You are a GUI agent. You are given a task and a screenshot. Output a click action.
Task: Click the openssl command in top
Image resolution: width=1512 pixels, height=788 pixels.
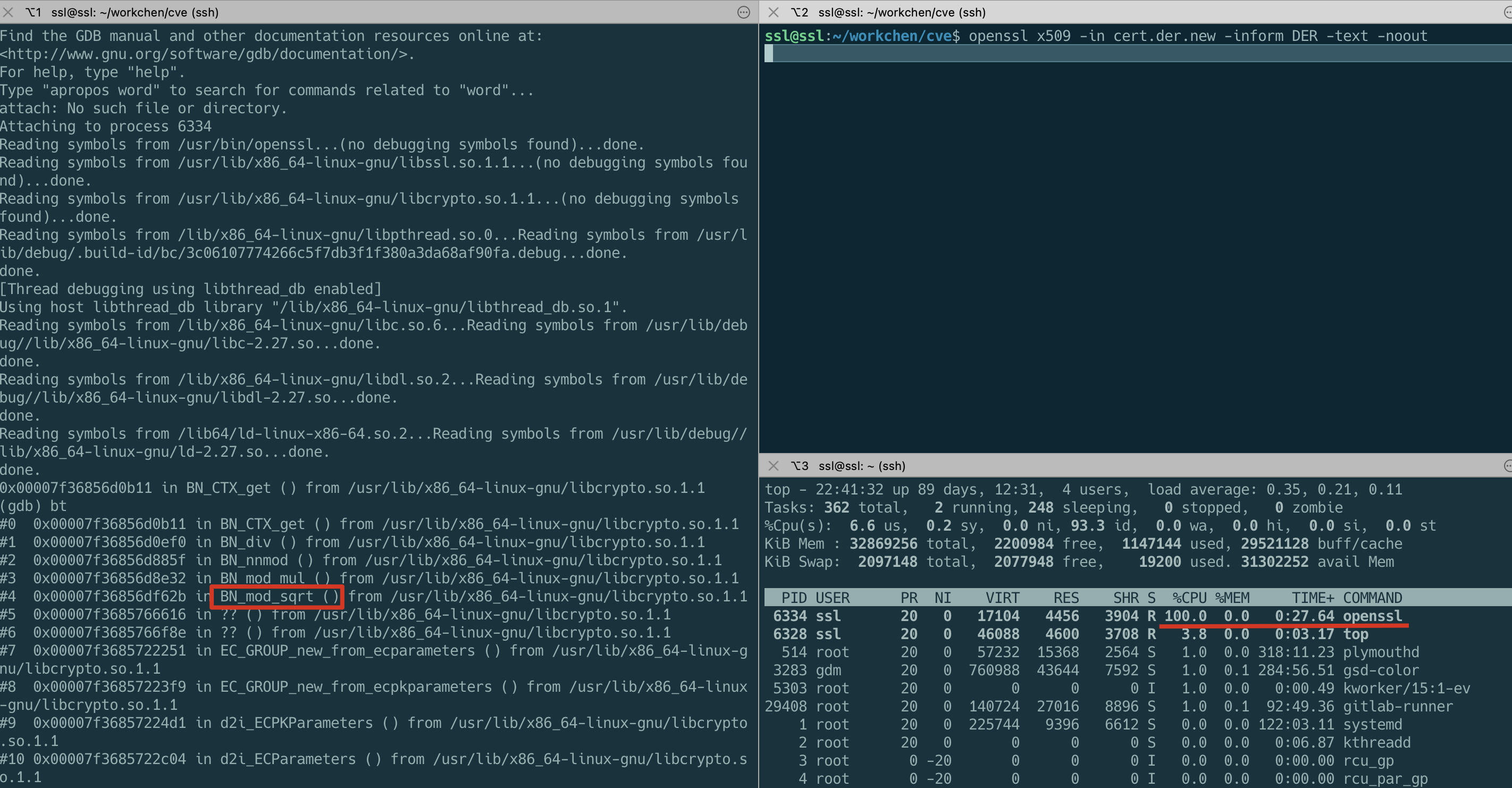tap(1372, 616)
